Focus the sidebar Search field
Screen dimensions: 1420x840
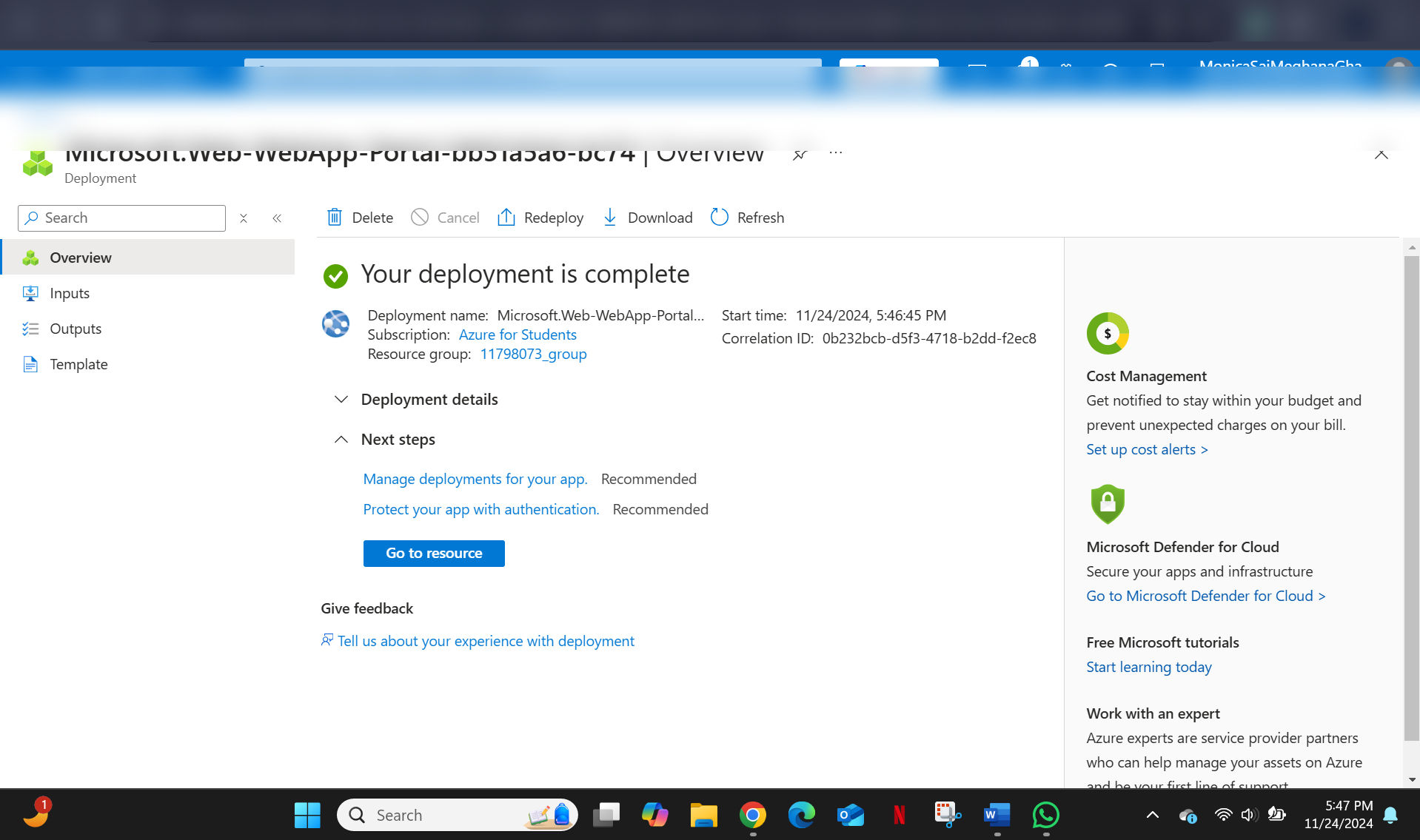coord(121,218)
